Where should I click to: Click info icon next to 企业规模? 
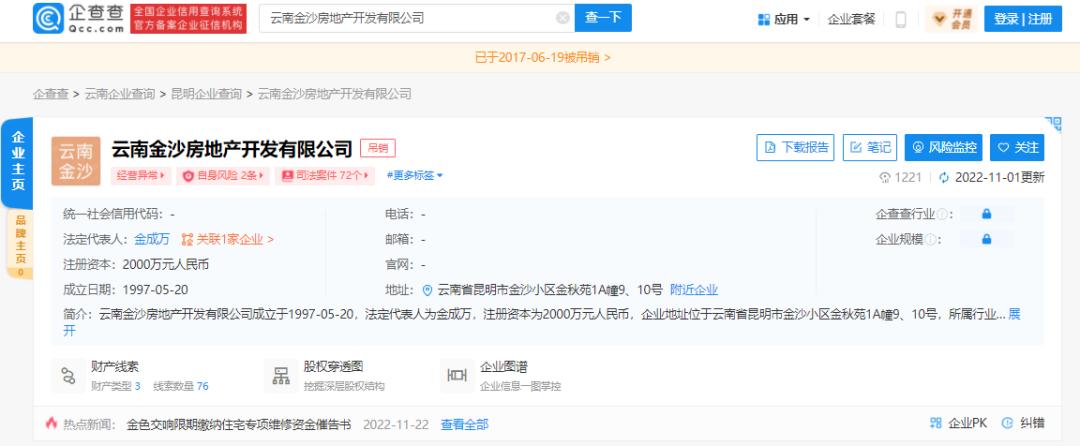pos(929,240)
